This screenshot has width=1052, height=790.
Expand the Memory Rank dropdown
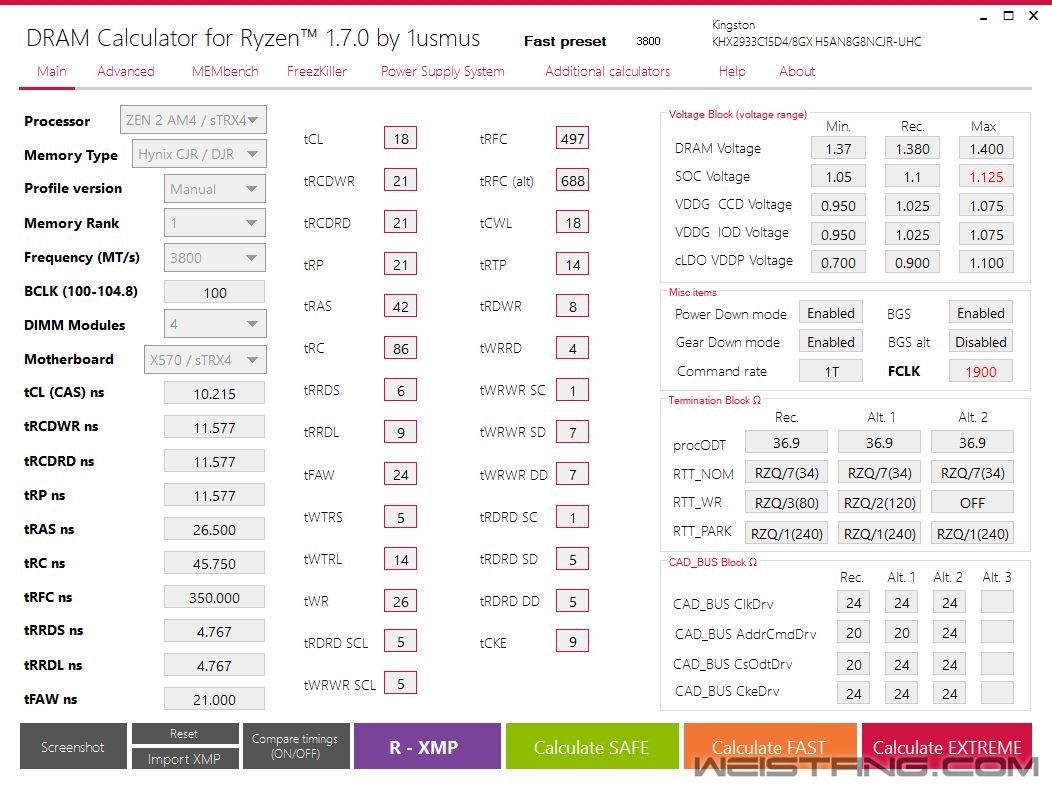(215, 223)
